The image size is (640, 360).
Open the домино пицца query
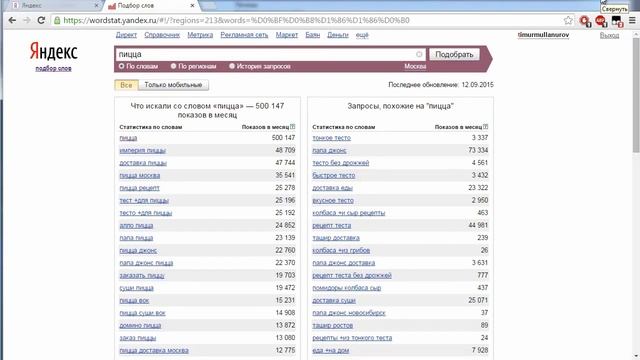click(140, 325)
